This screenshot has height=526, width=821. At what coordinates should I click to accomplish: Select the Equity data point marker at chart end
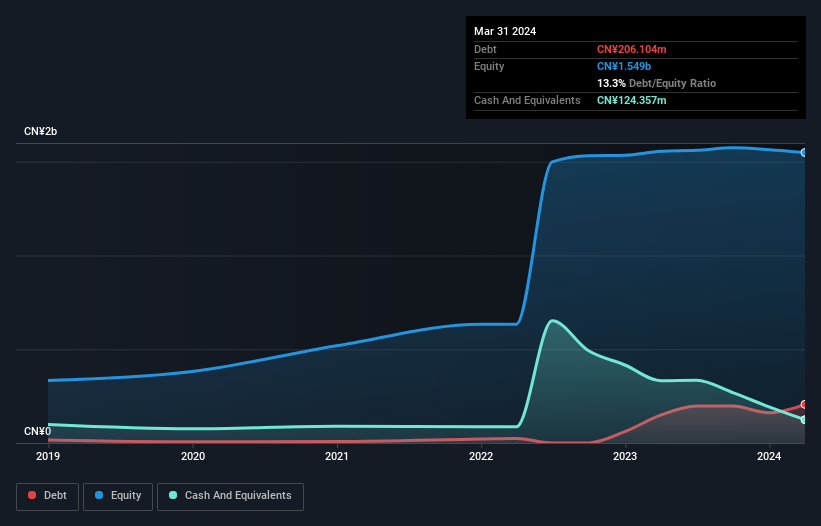point(804,153)
